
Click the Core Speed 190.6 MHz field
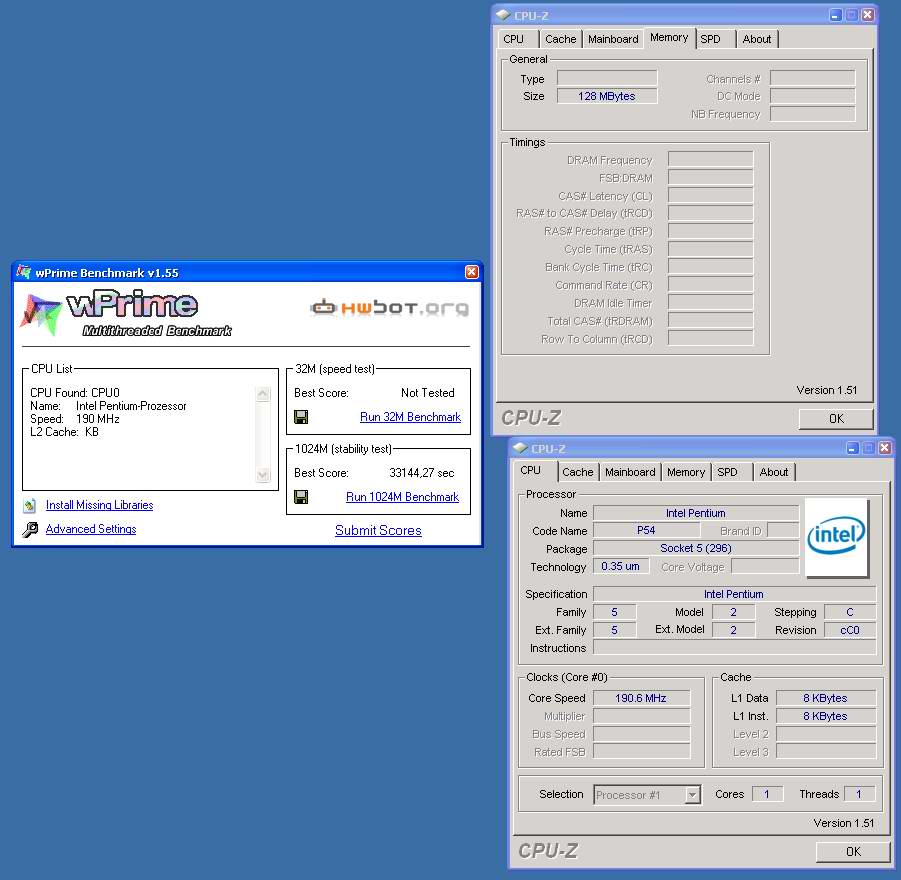(x=641, y=698)
